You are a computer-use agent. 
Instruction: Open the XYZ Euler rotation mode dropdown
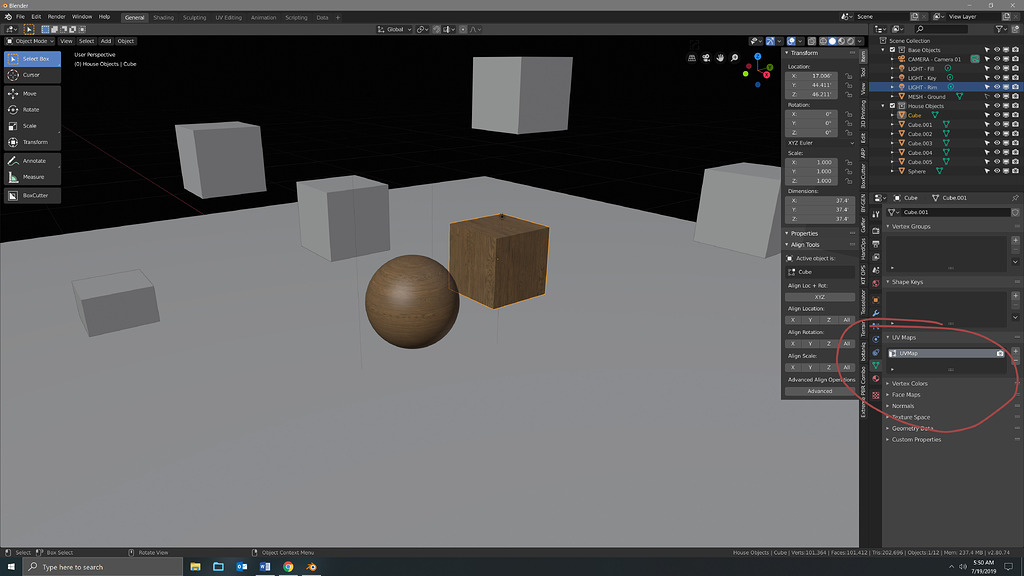[x=820, y=143]
